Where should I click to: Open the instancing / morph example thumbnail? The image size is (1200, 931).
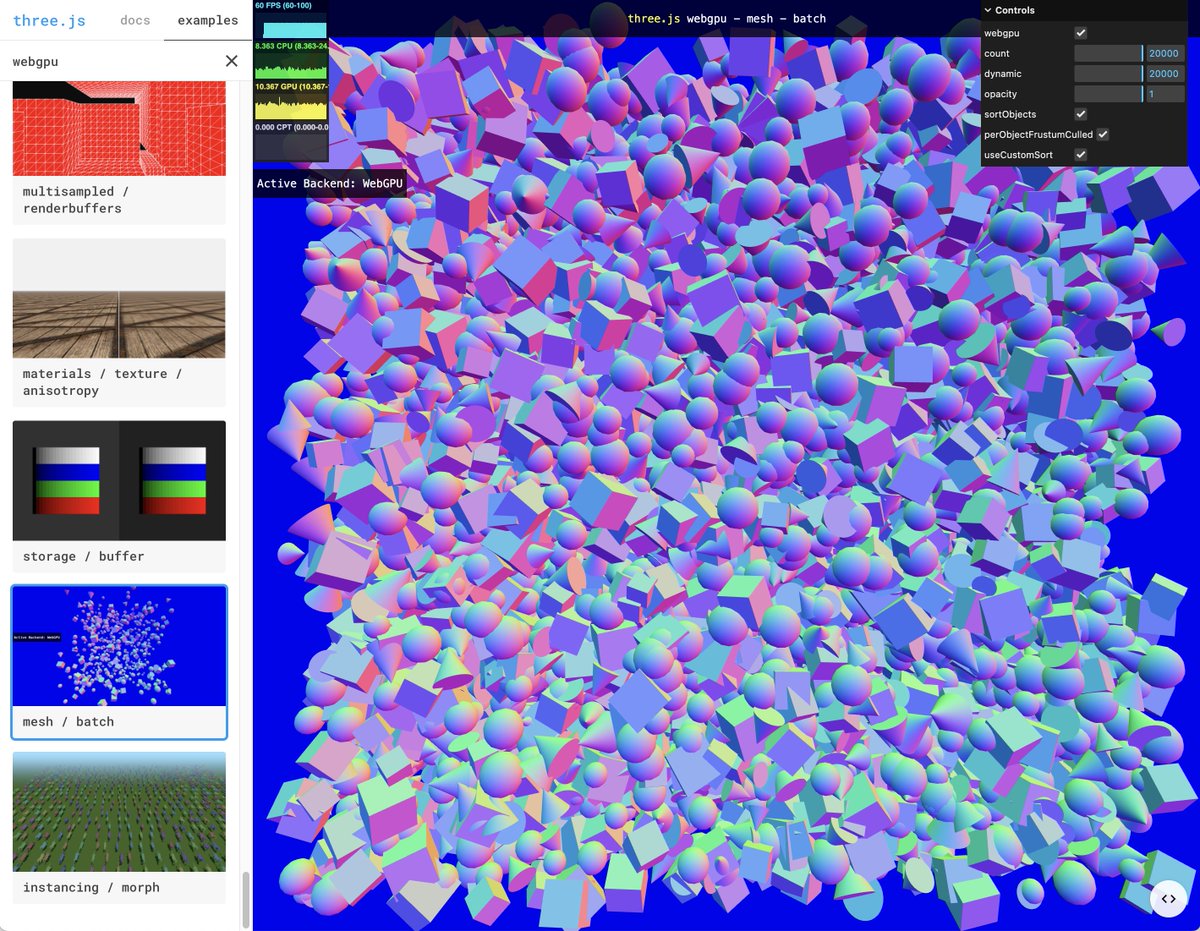pos(119,812)
